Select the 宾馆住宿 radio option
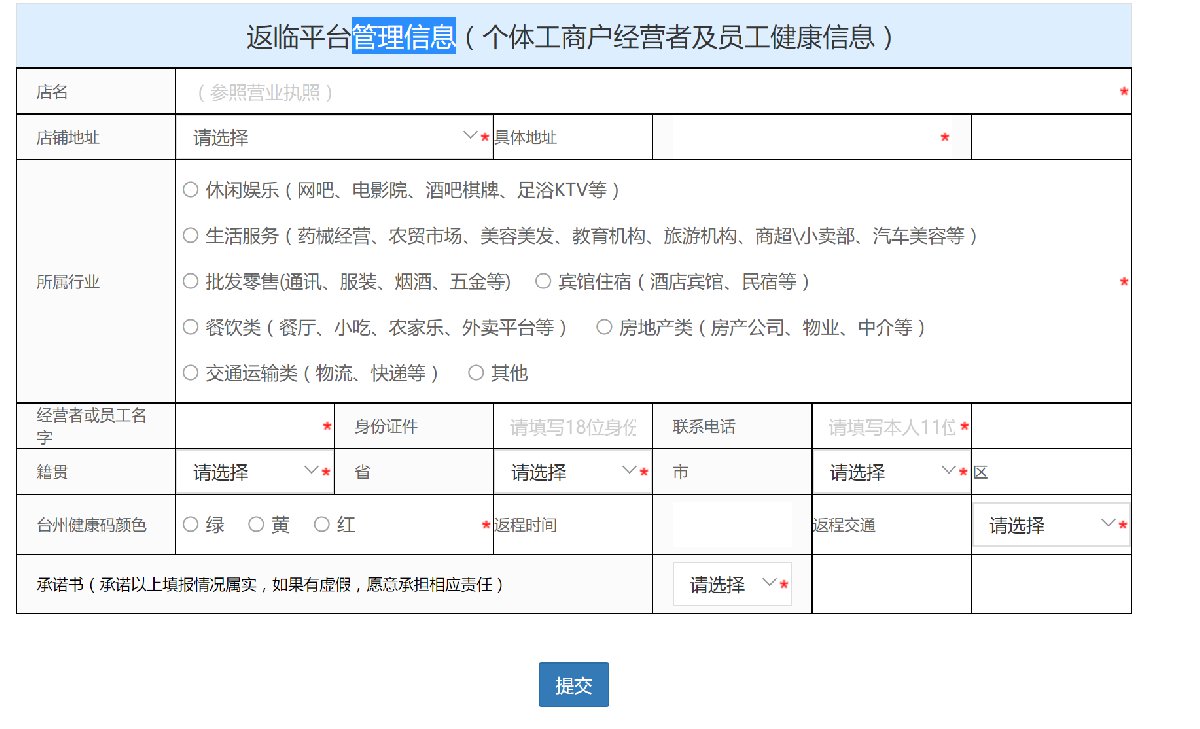 coord(544,282)
